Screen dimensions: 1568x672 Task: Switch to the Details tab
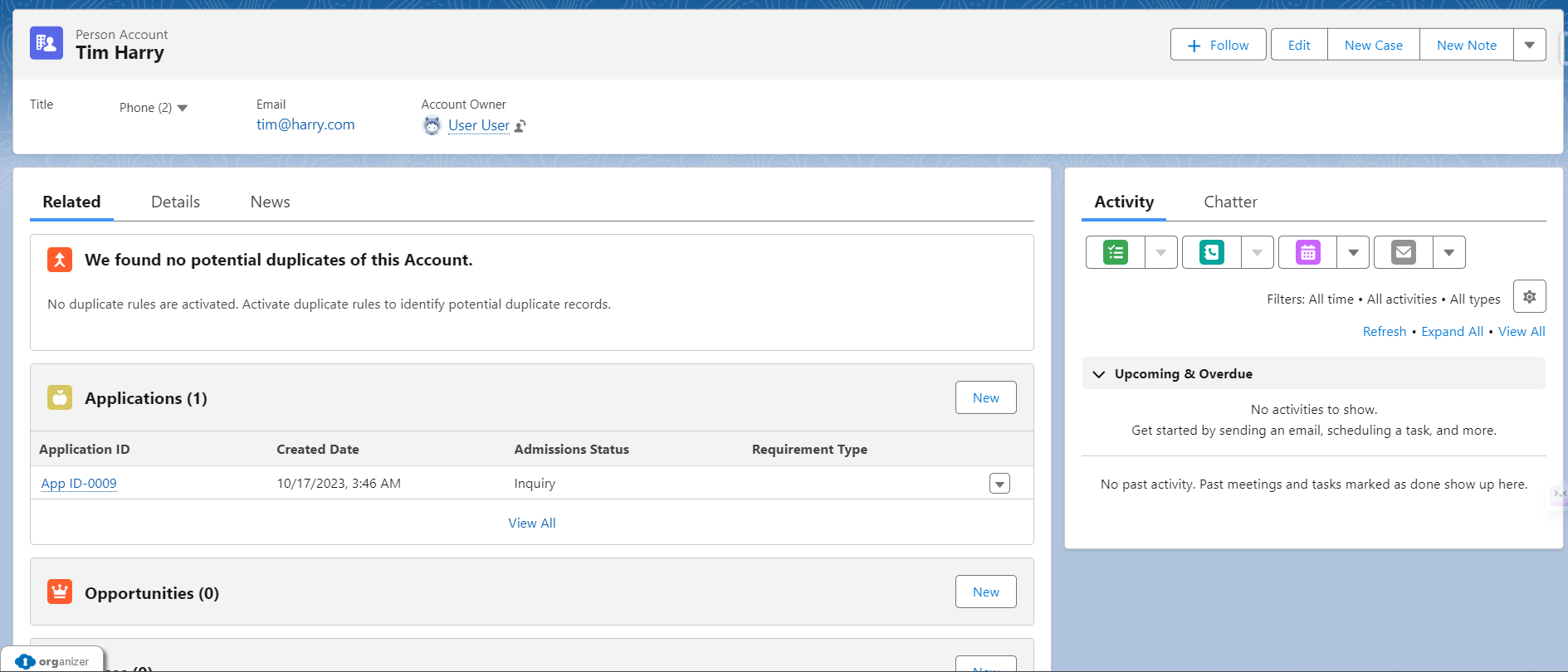[175, 202]
